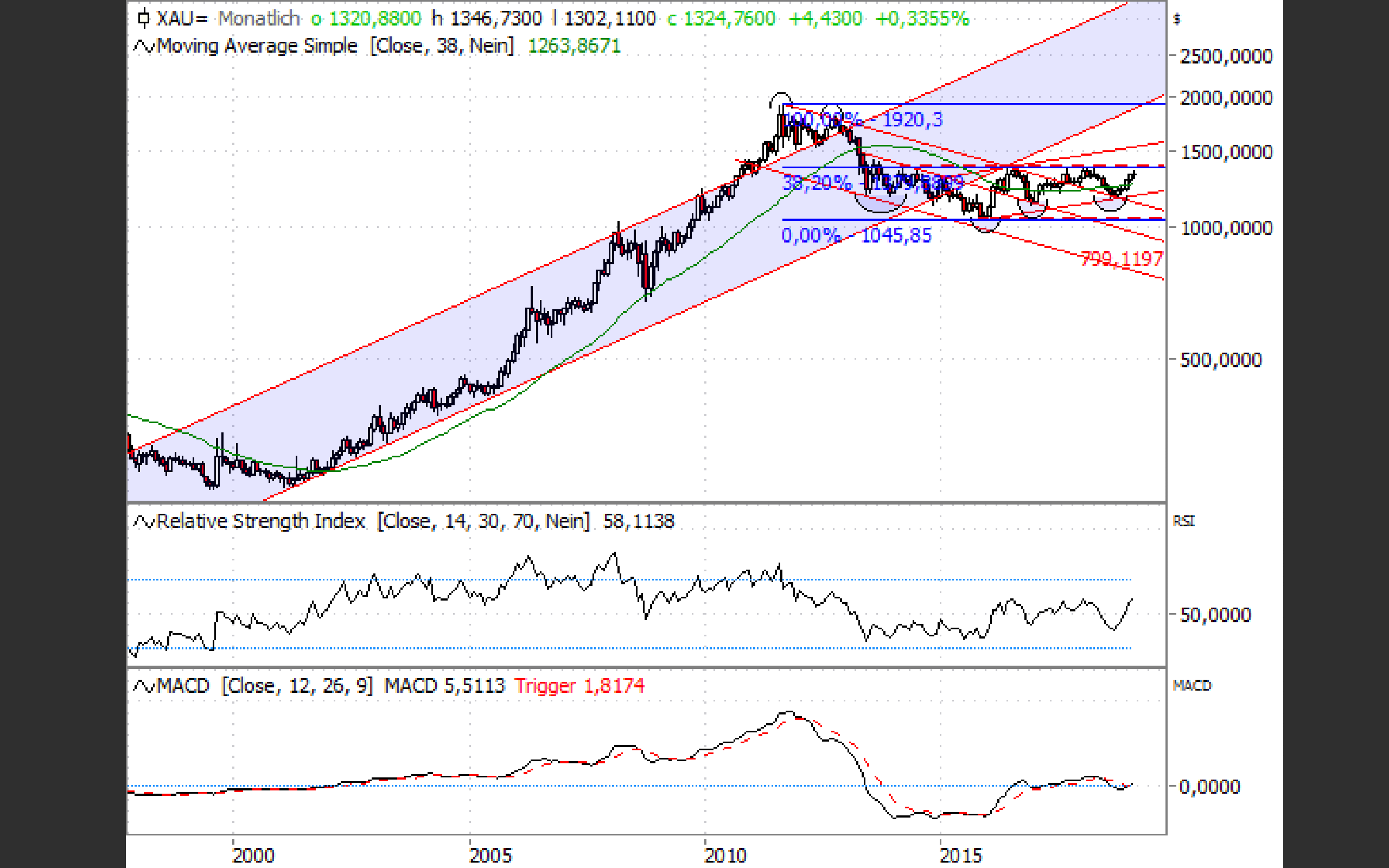This screenshot has height=868, width=1389.
Task: Click the 2005 marker on time axis
Action: [490, 855]
